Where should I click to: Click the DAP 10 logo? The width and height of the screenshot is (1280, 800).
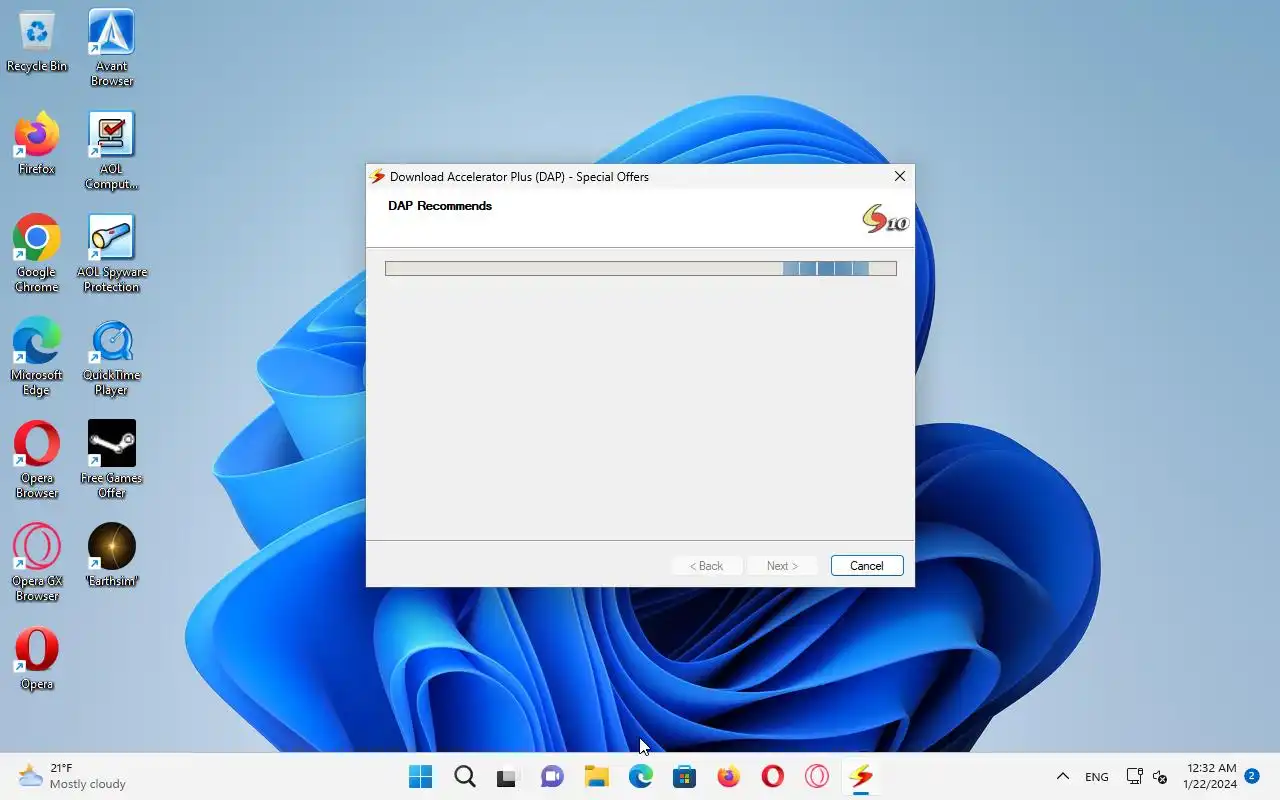click(885, 218)
